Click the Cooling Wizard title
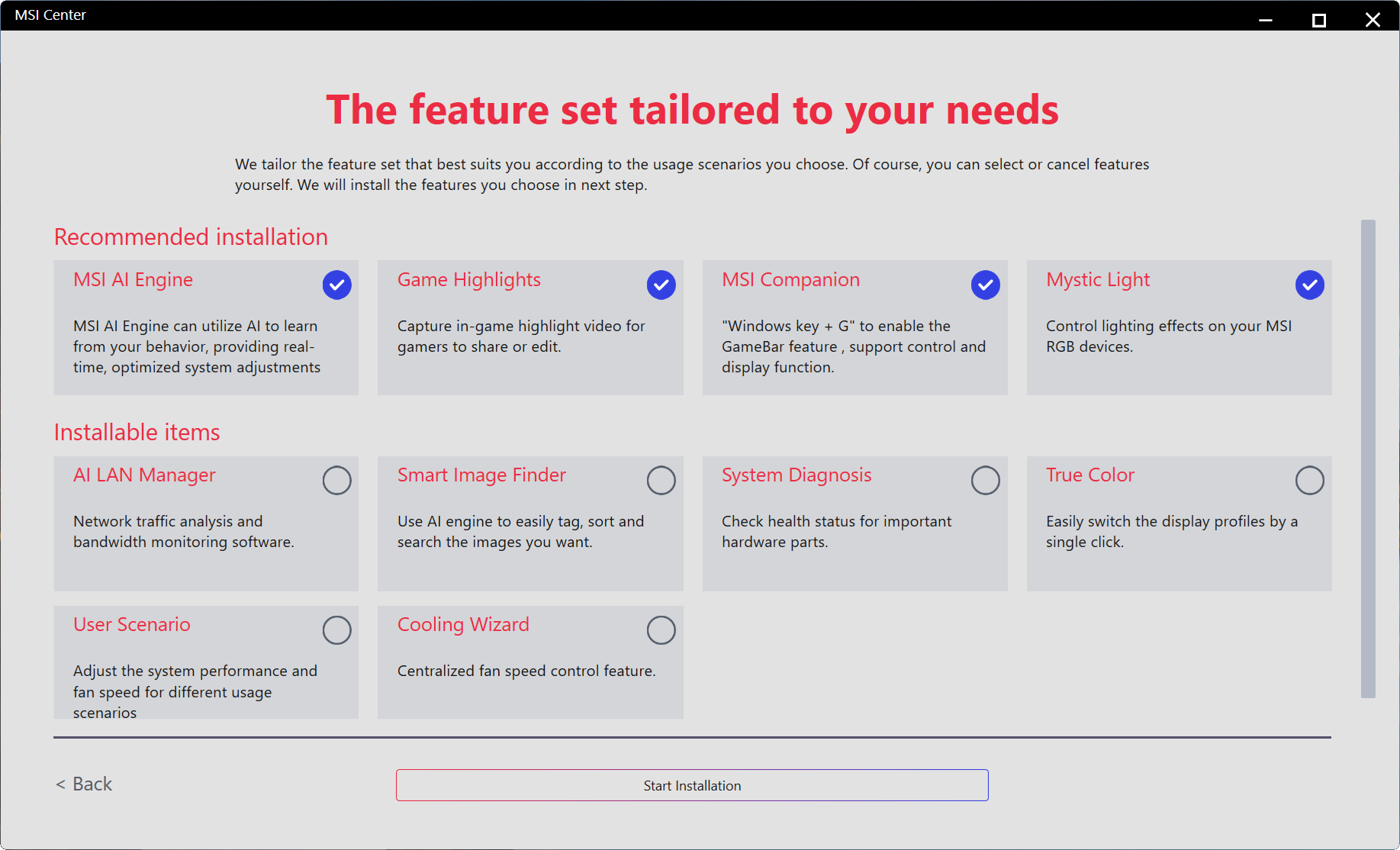This screenshot has height=850, width=1400. [463, 624]
